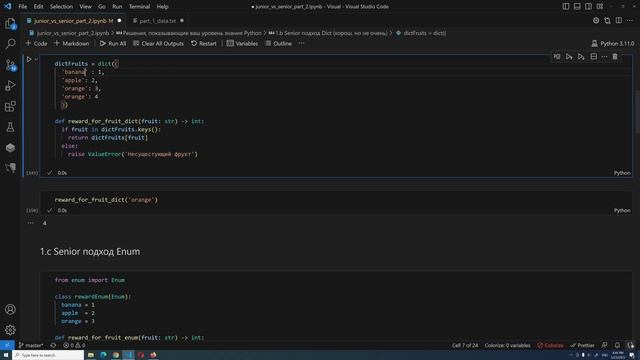Screen dimensions: 640x360
Task: Add a new Code cell
Action: 36,43
